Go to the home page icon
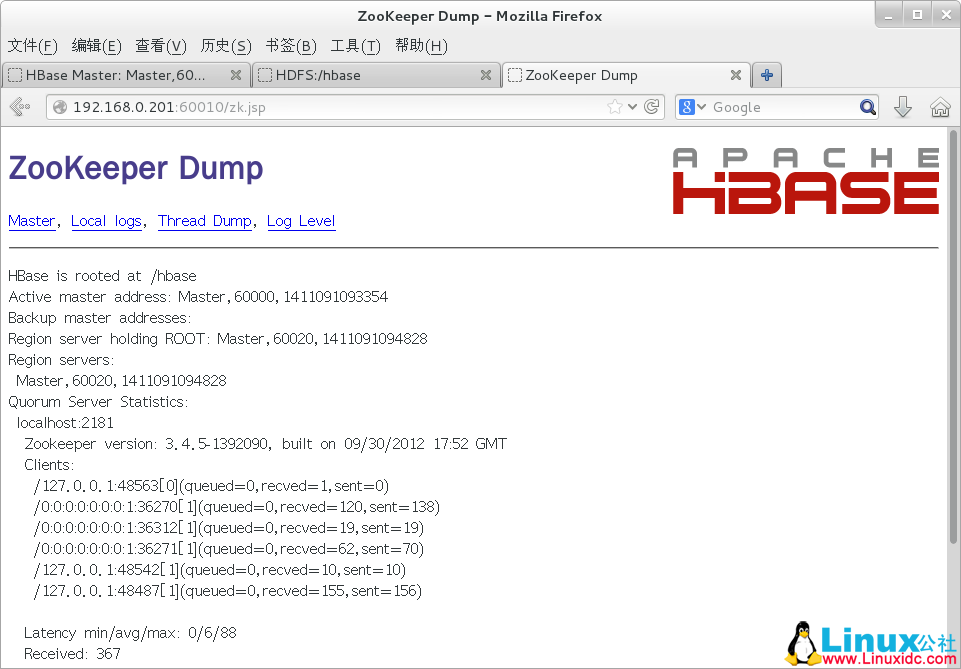 (x=940, y=107)
